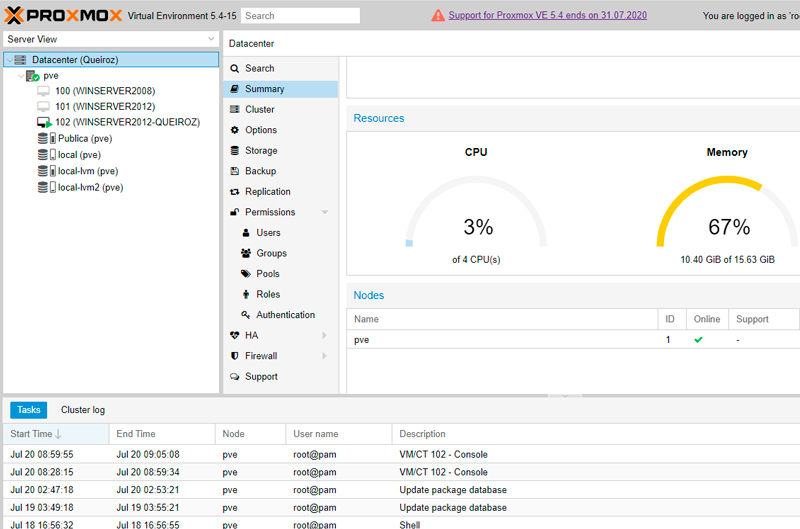
Task: Click the Roles figure icon
Action: click(x=246, y=294)
